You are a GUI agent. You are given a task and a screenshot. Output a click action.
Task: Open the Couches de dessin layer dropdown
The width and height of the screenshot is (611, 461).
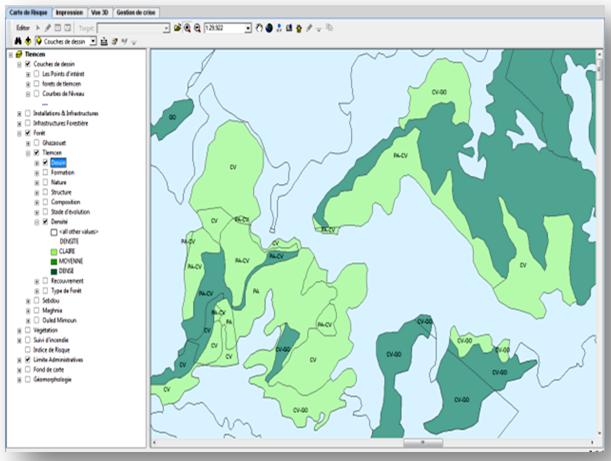point(93,42)
